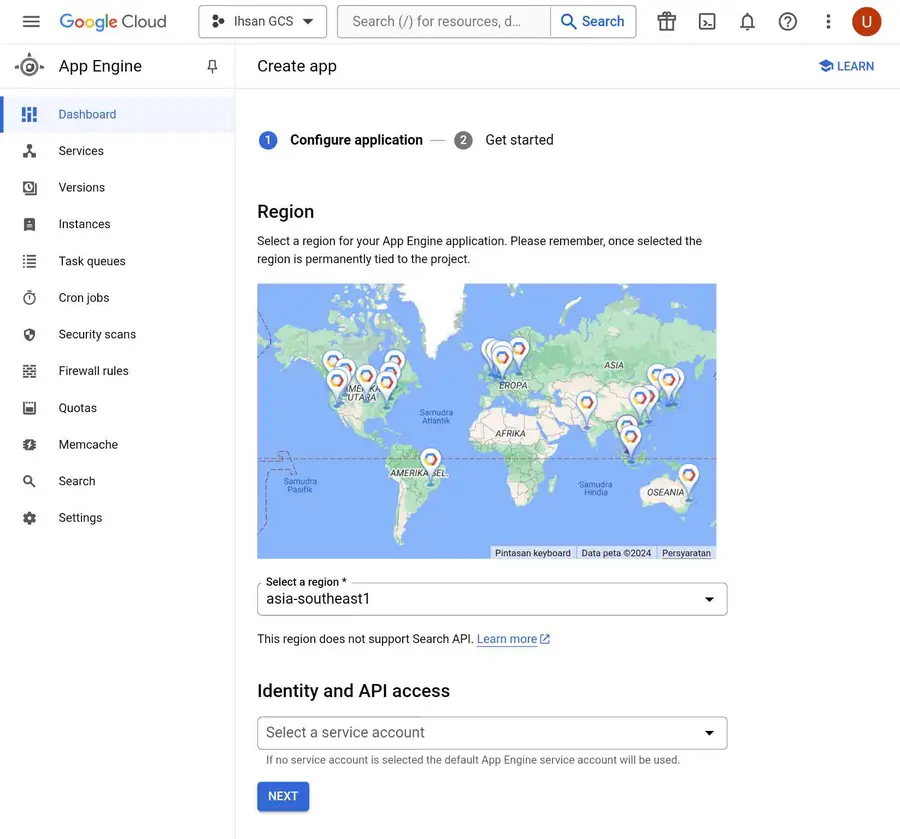This screenshot has height=839, width=900.
Task: Activate Cloud Shell terminal icon
Action: [707, 21]
